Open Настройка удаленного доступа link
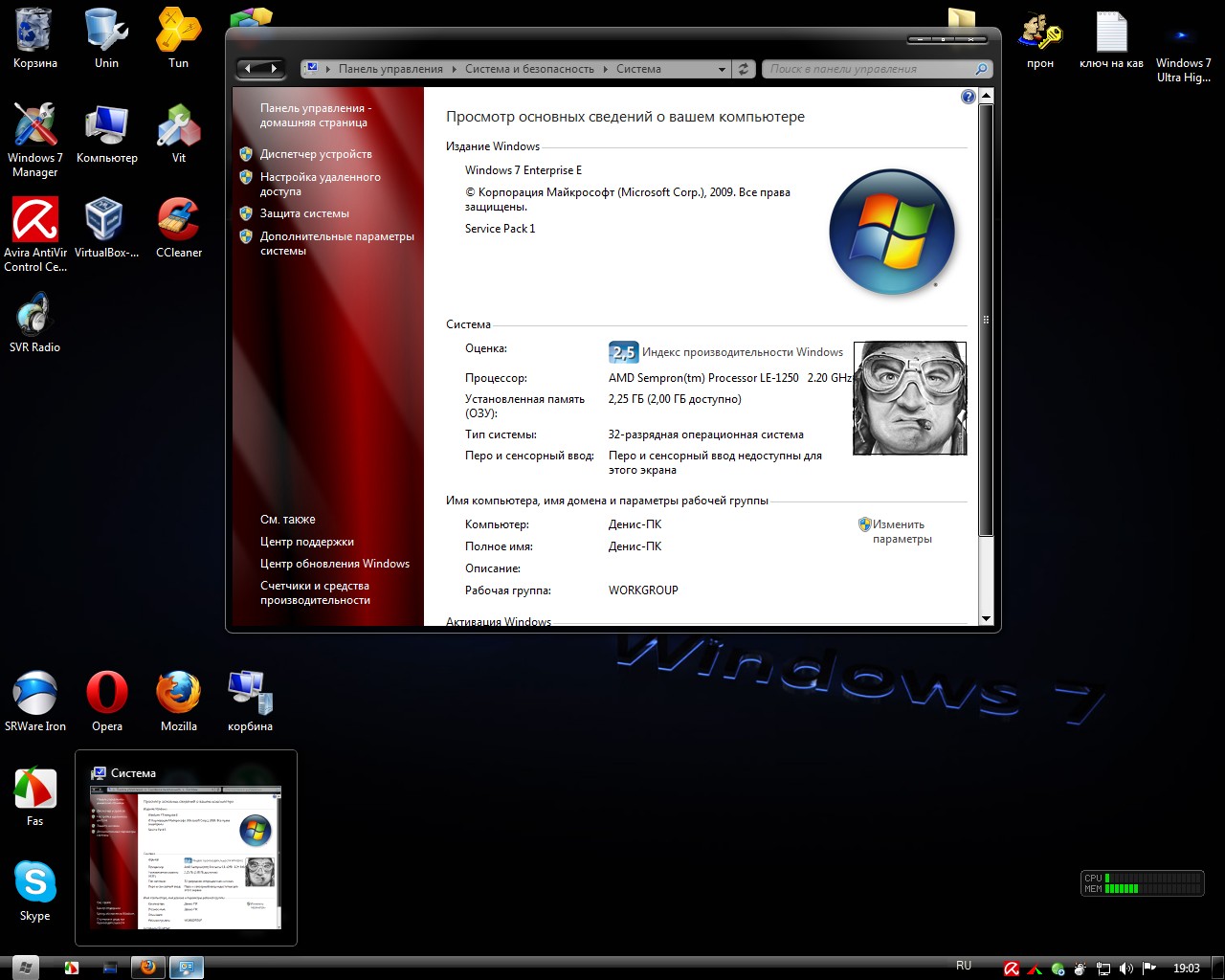 [x=320, y=184]
